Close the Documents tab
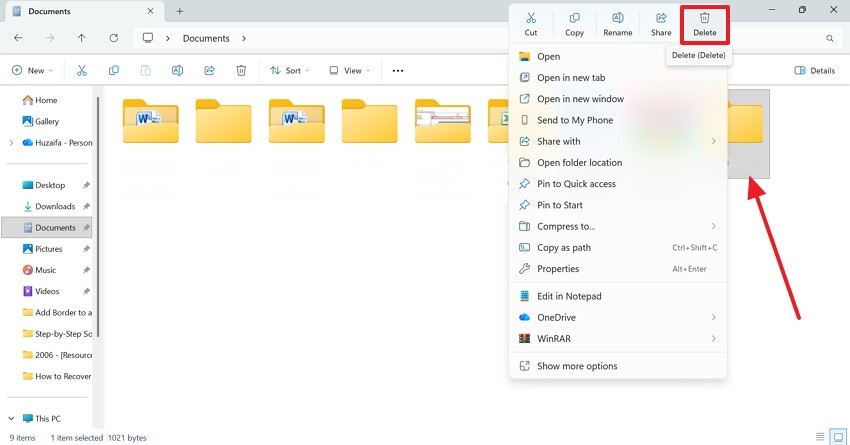 coord(150,11)
